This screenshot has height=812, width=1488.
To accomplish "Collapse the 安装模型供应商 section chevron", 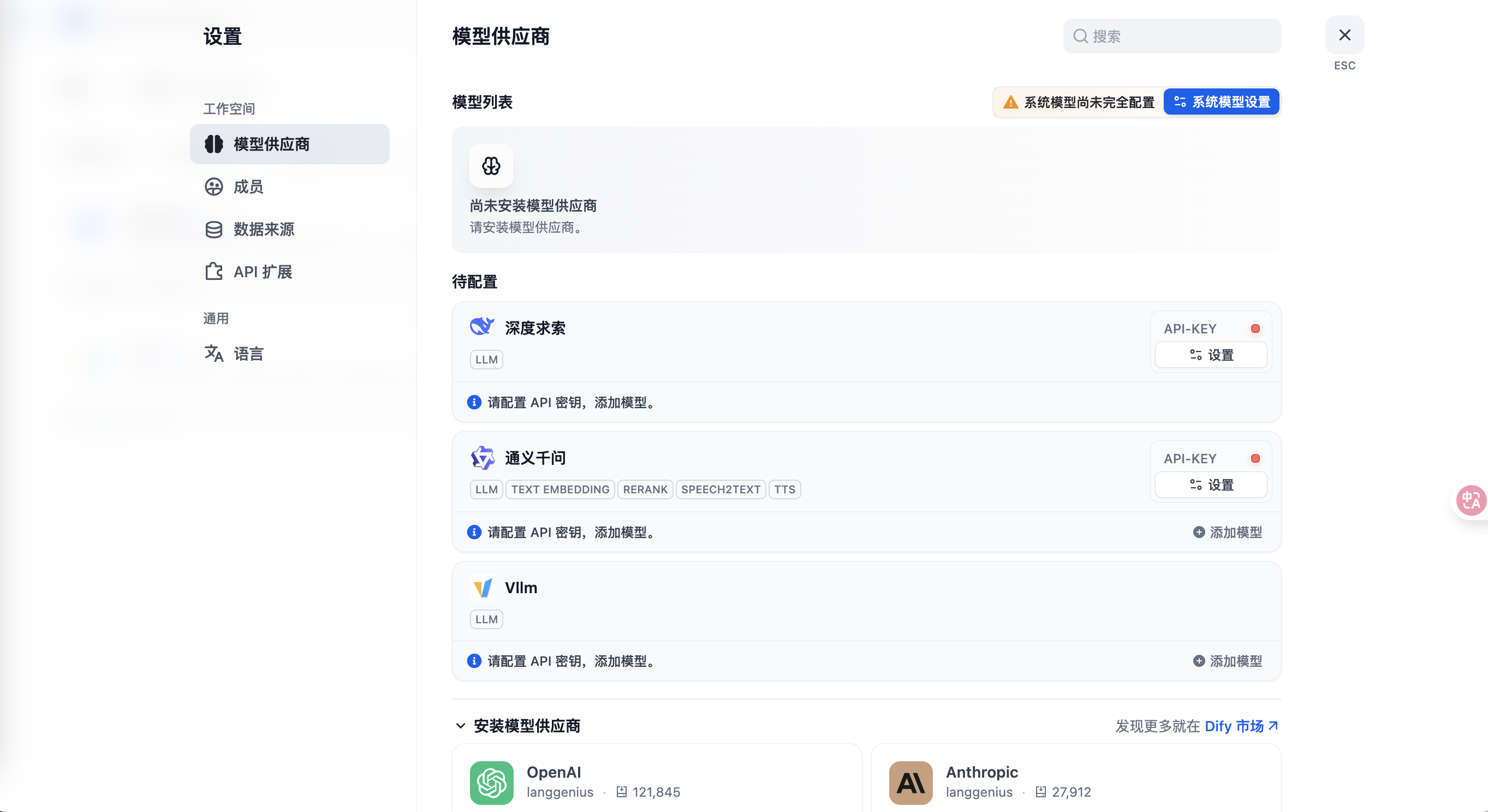I will point(460,725).
